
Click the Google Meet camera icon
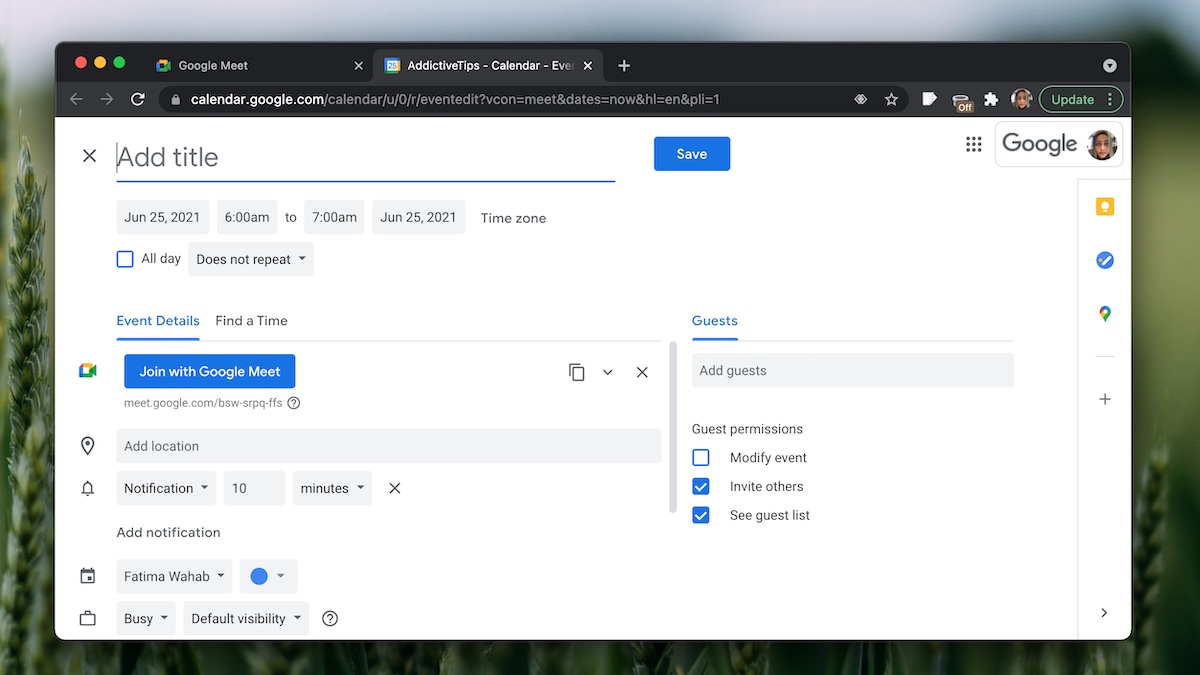88,371
